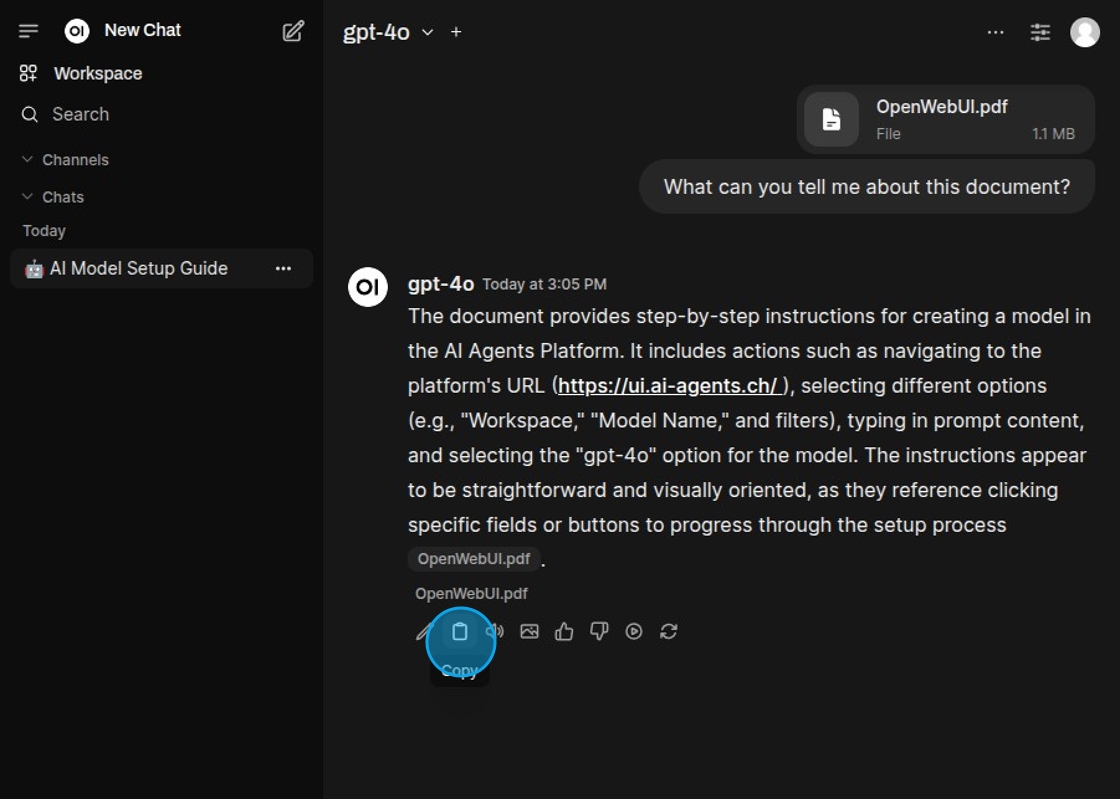Regenerate the gpt-4o response
Screen dimensions: 1120x799
point(669,631)
